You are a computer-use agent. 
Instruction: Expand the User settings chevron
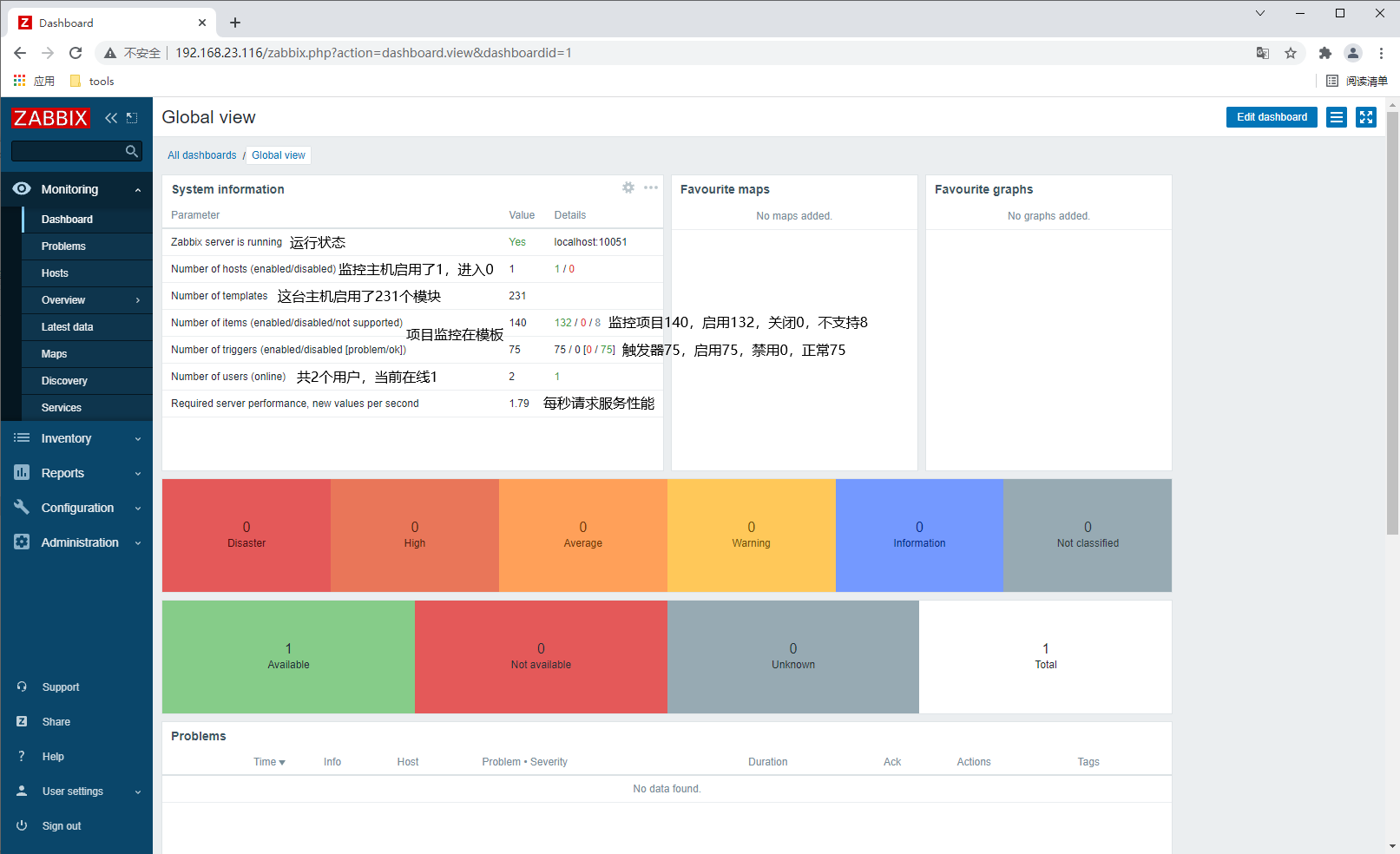[138, 792]
